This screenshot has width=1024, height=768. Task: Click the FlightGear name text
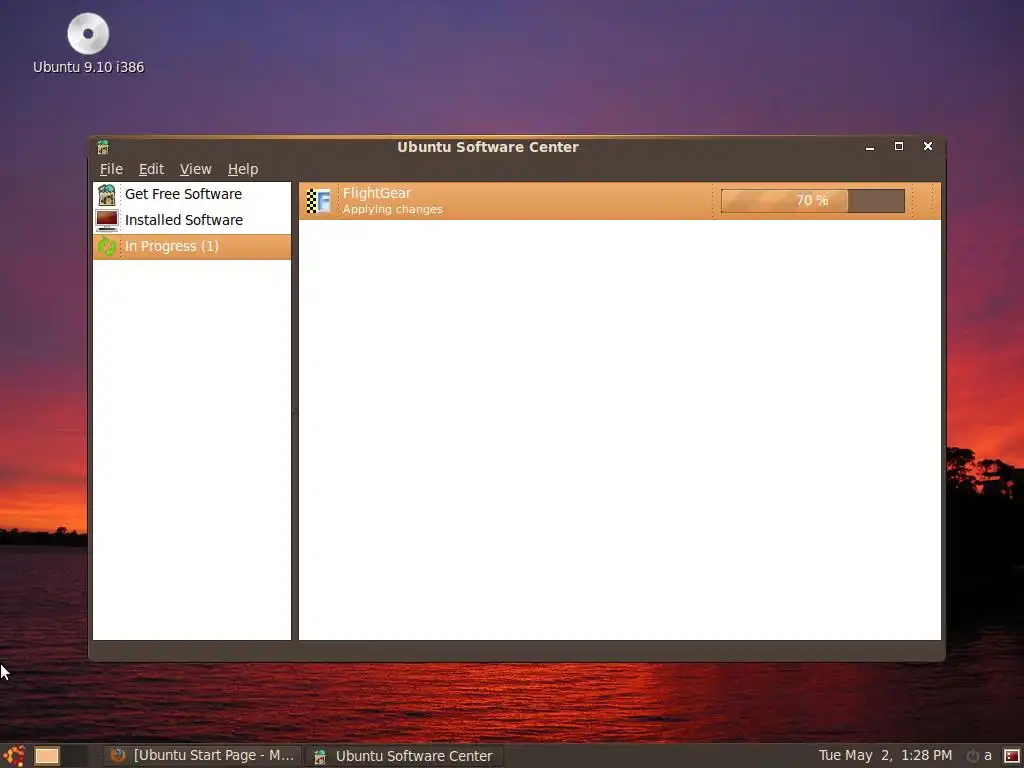(377, 193)
